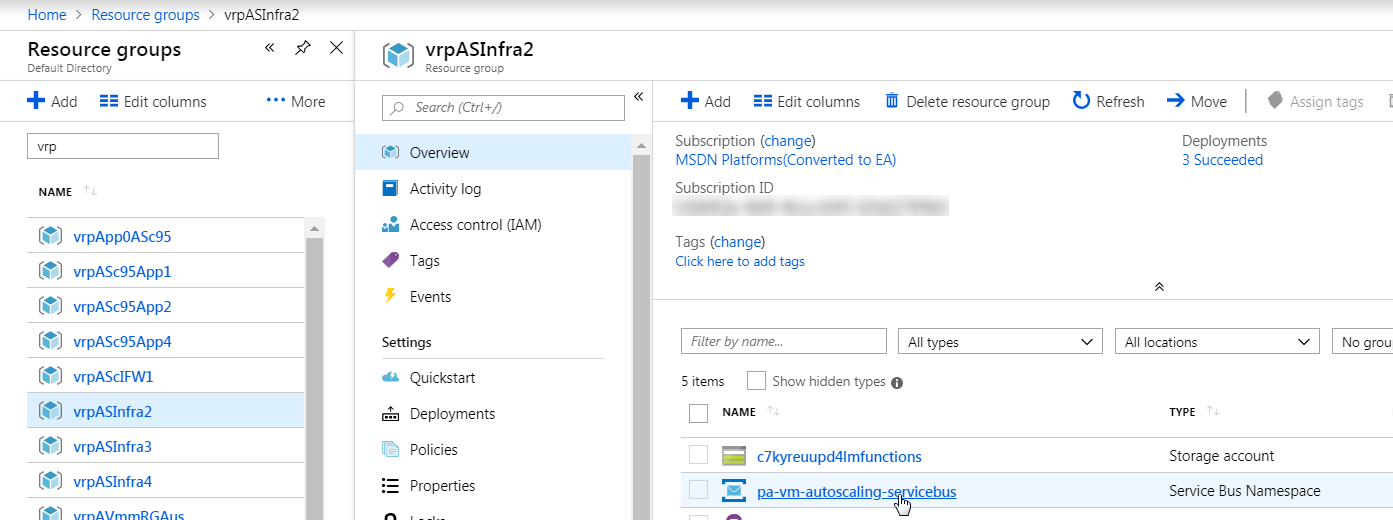Click the Delete resource group trash icon
The height and width of the screenshot is (520, 1393).
pos(892,101)
